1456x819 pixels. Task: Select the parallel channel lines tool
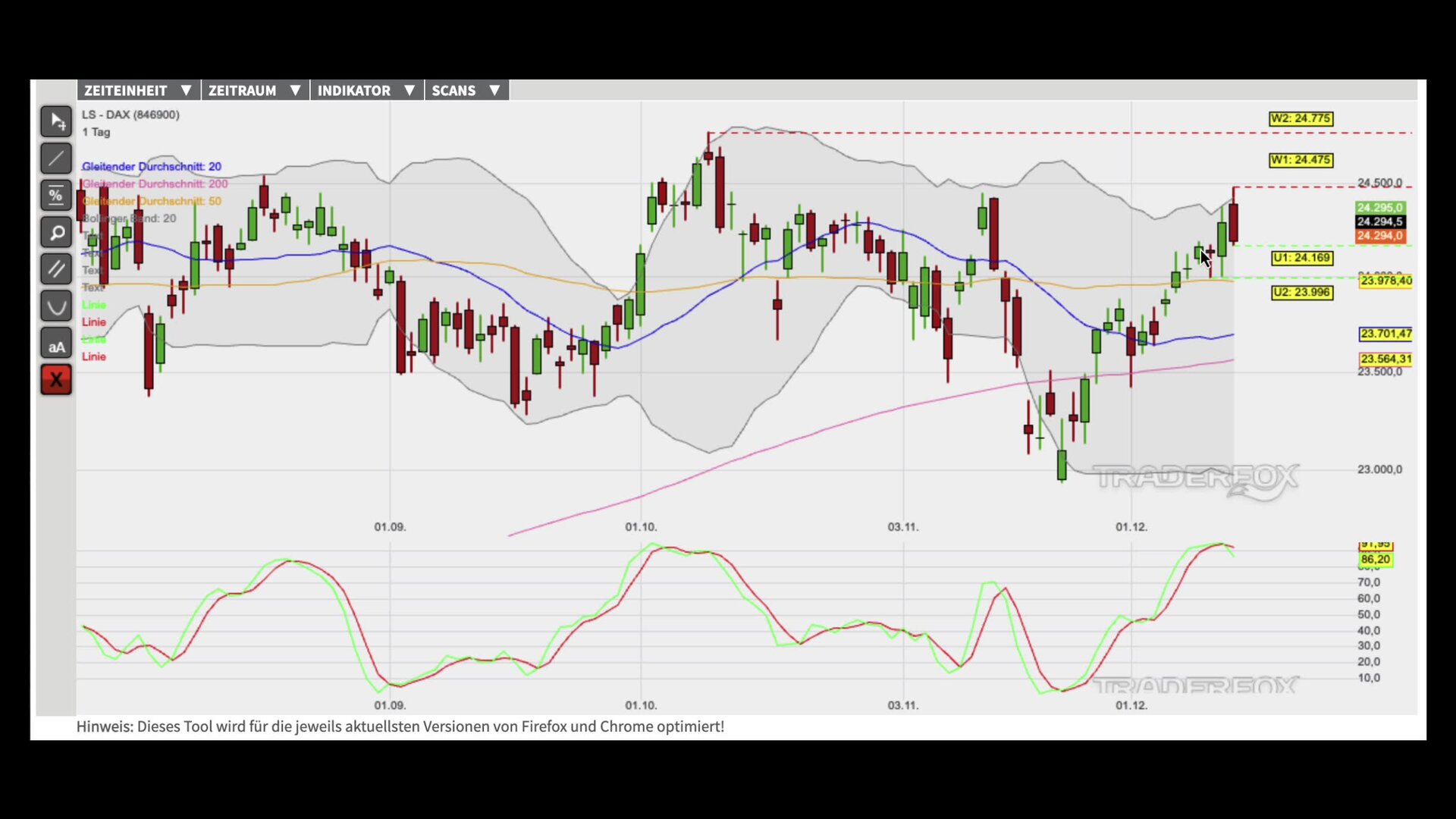56,269
